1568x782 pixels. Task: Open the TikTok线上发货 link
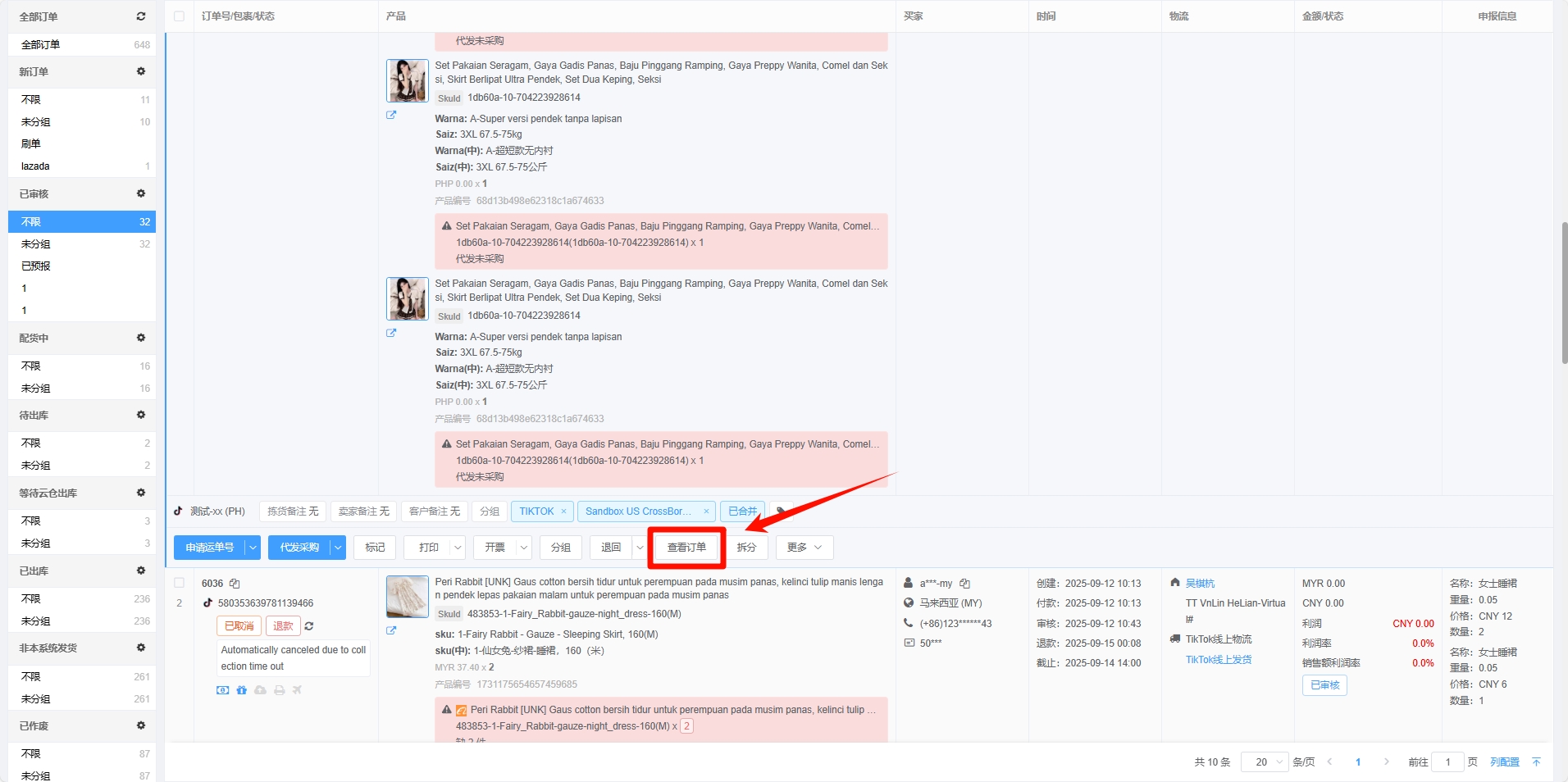point(1219,660)
